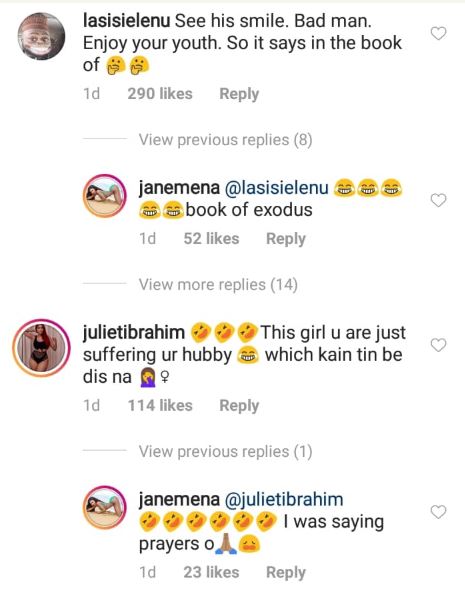
Task: Open the @julietibrahim mention link
Action: click(x=284, y=499)
